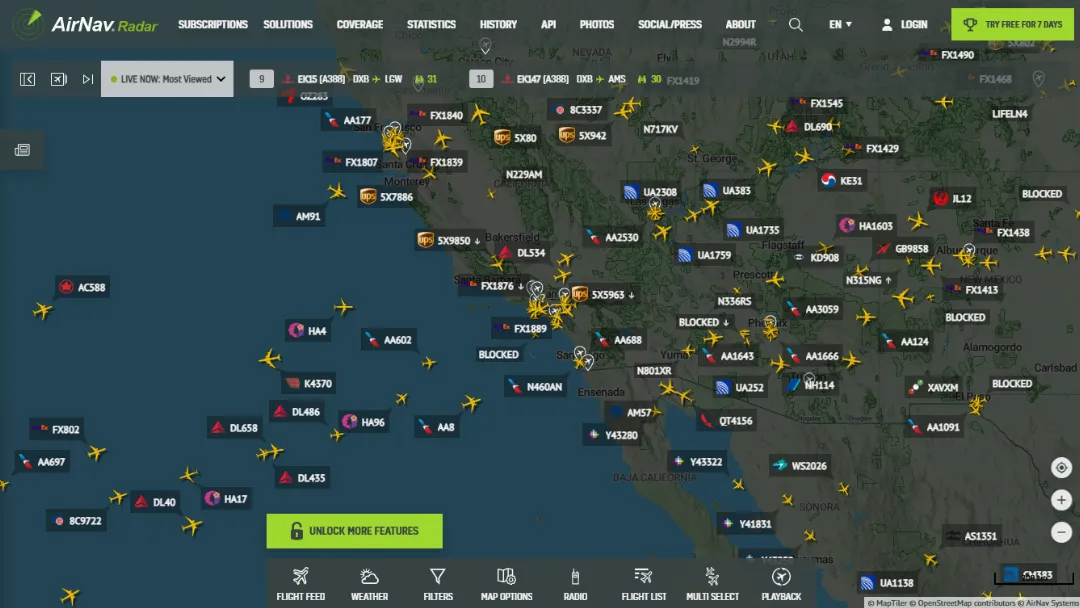Viewport: 1080px width, 608px height.
Task: Select Delta flight DL534 label
Action: pyautogui.click(x=522, y=253)
